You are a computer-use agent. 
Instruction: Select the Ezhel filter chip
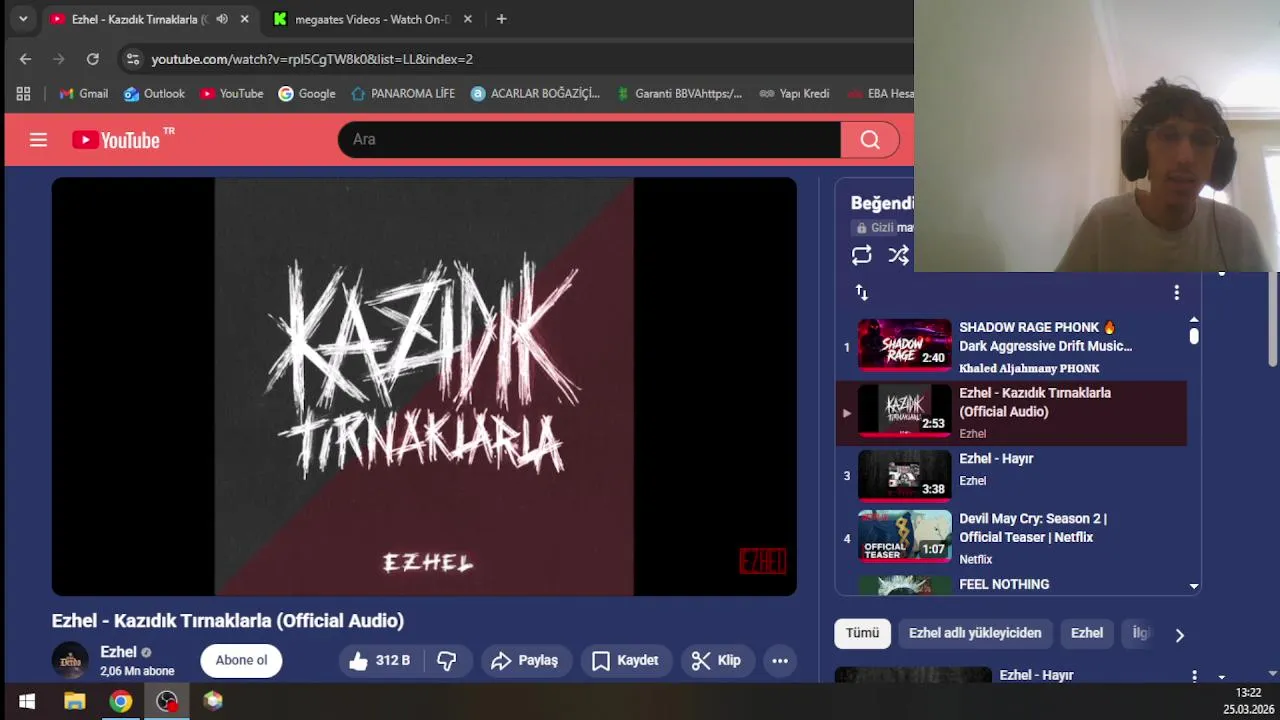[x=1087, y=633]
